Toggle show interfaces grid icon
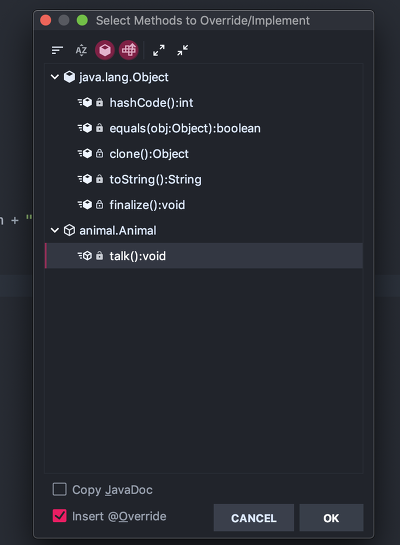The width and height of the screenshot is (400, 545). [129, 50]
